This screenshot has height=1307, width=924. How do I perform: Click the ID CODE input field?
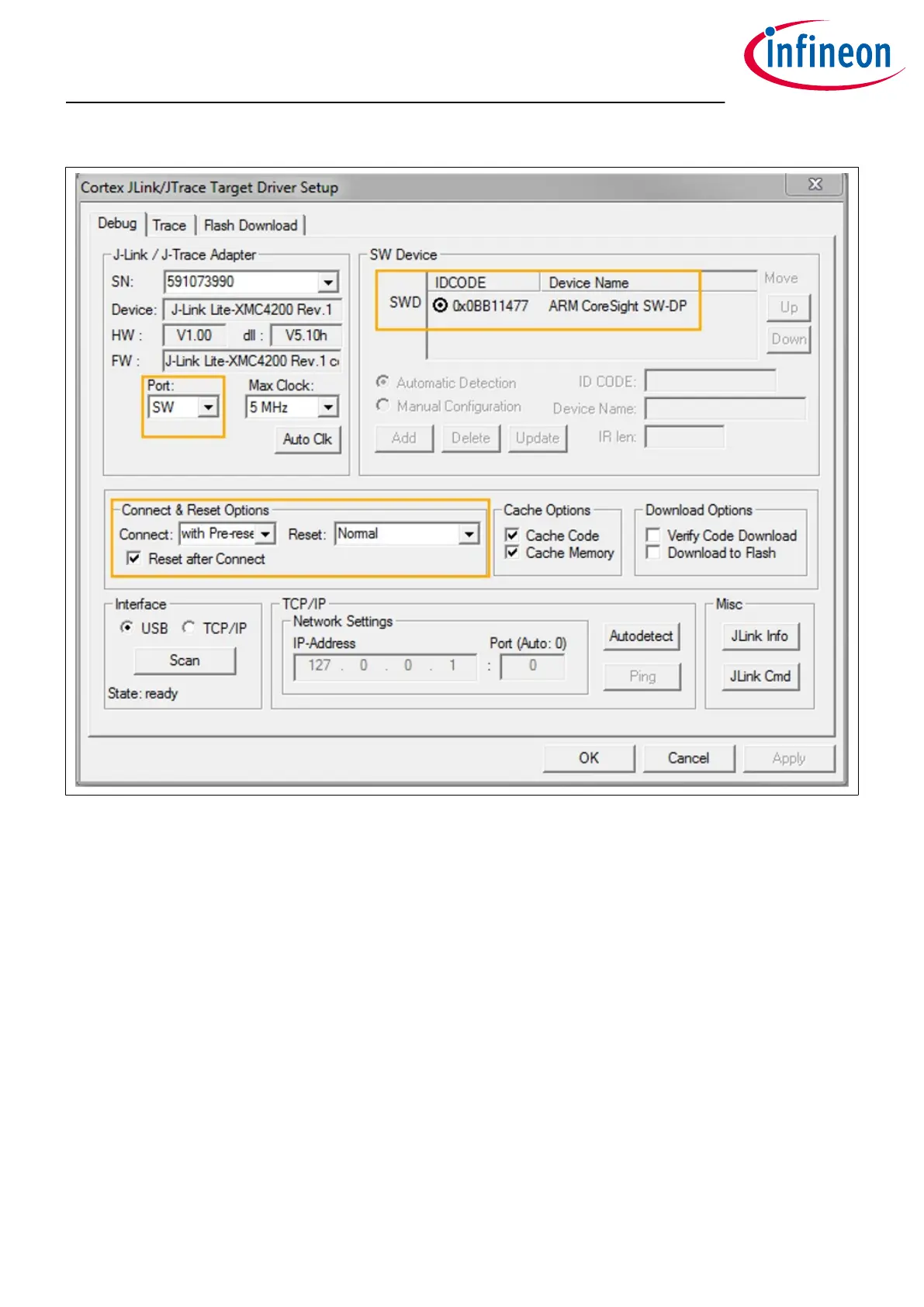[x=710, y=381]
